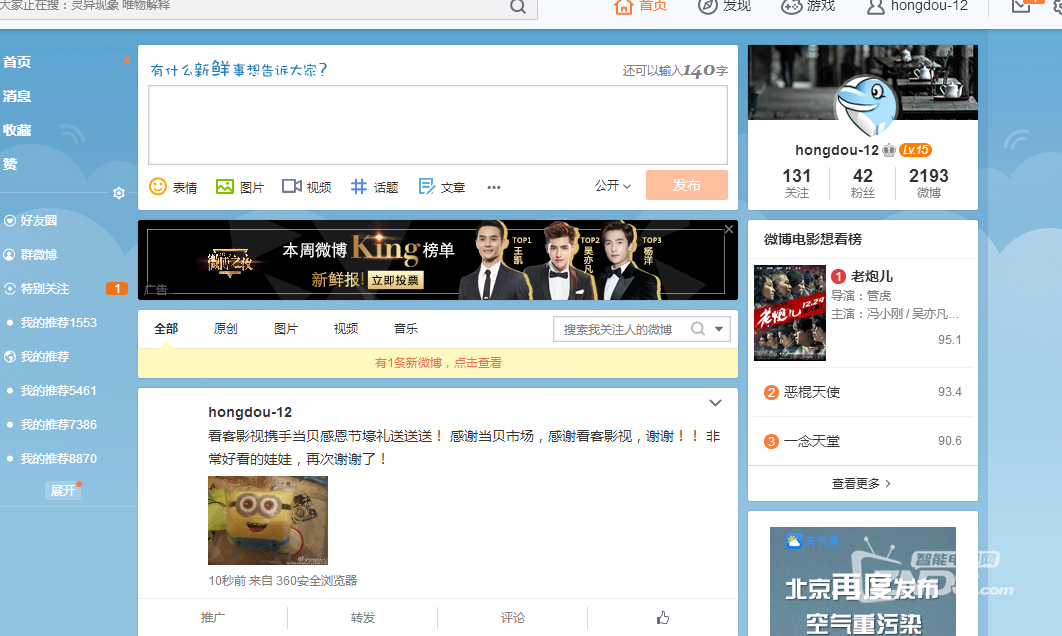Viewport: 1062px width, 636px height.
Task: Click the Lv.15 level badge
Action: [x=916, y=150]
